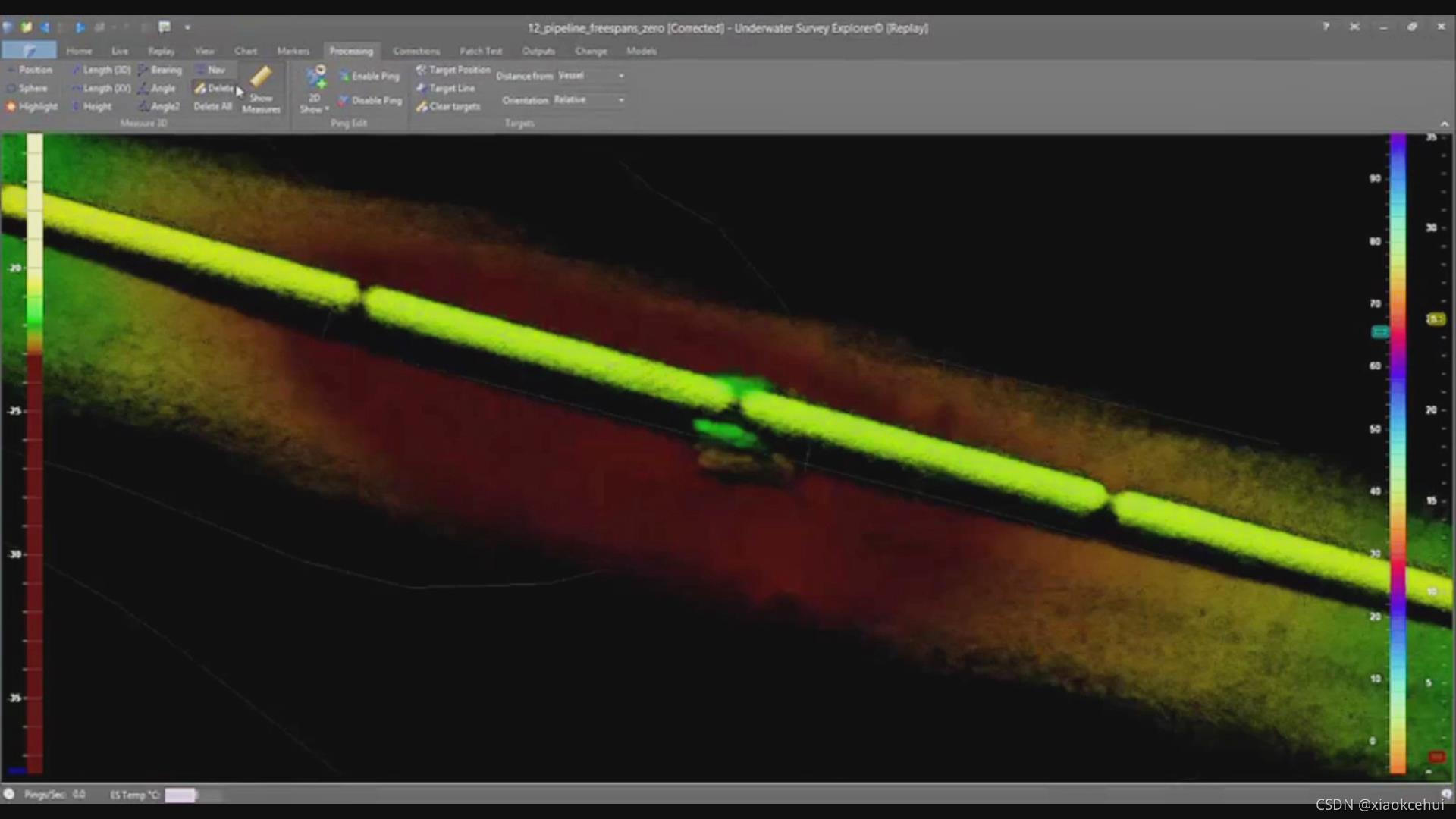1456x819 pixels.
Task: Collapse the ribbon with the chevron
Action: tap(1444, 124)
